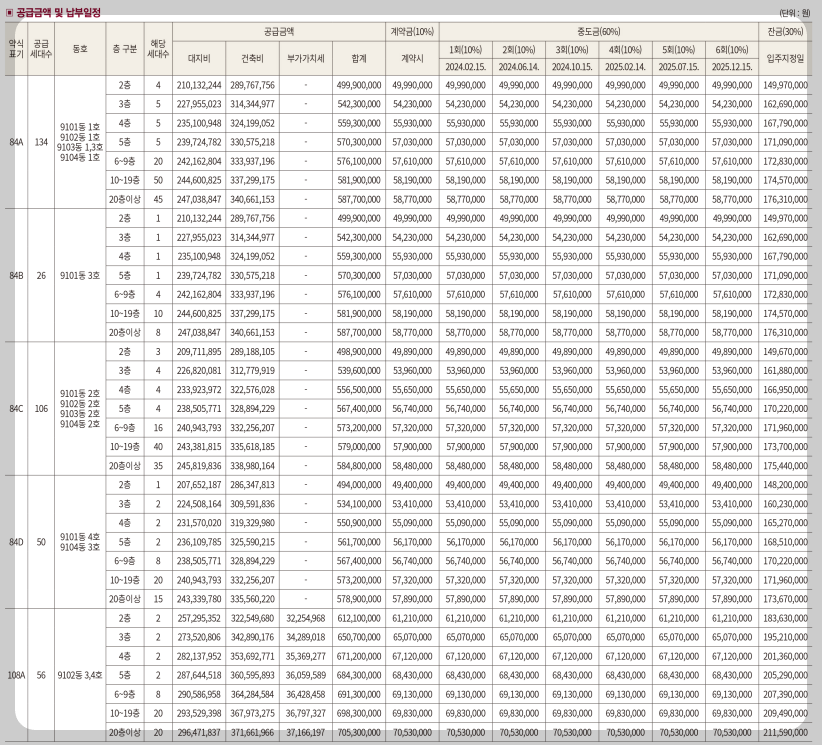Select the VAT value '36,428,458'

[306, 694]
